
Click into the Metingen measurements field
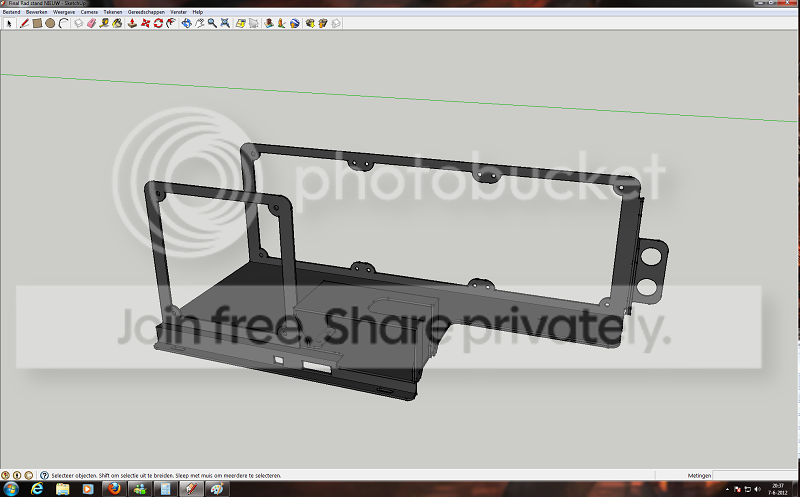(x=754, y=475)
